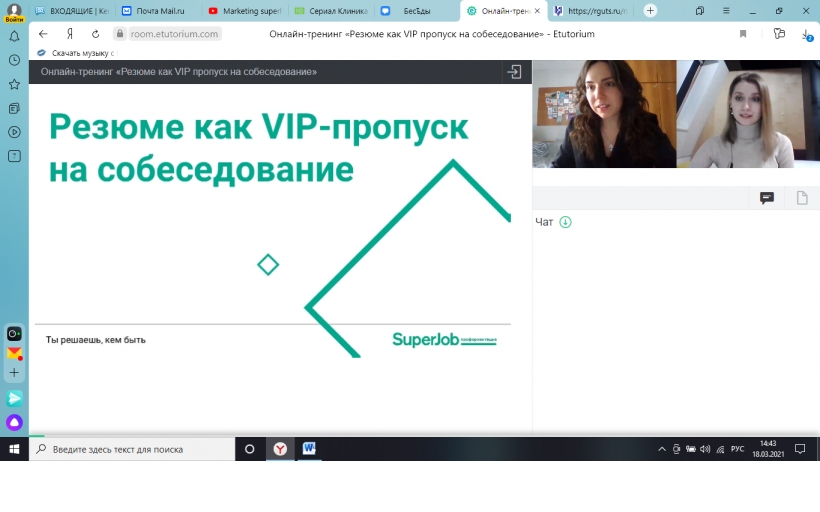Launch Alice assistant purple icon

pos(14,422)
